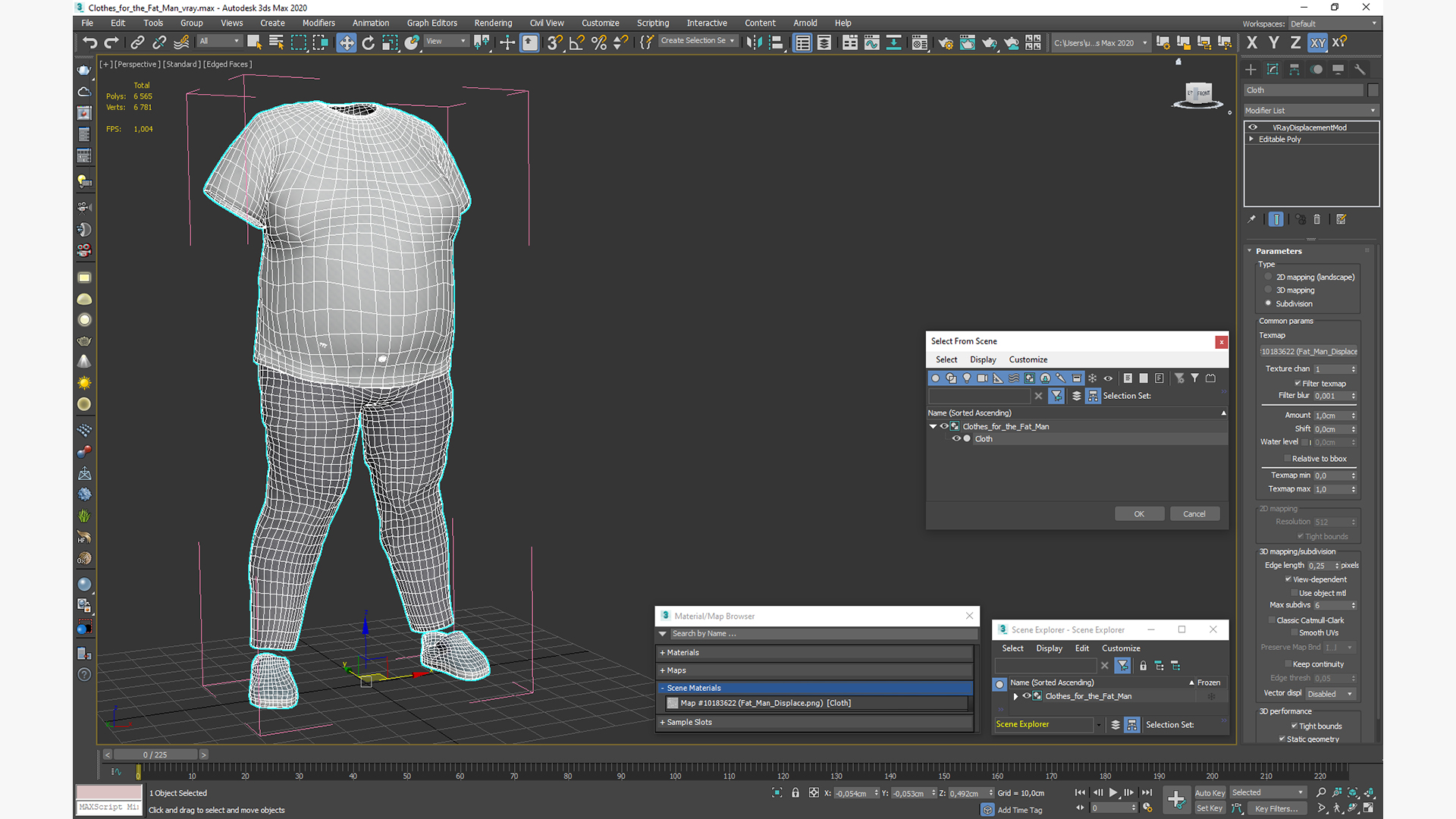Open Time Configuration clock icon
The width and height of the screenshot is (1456, 819).
pyautogui.click(x=1147, y=808)
